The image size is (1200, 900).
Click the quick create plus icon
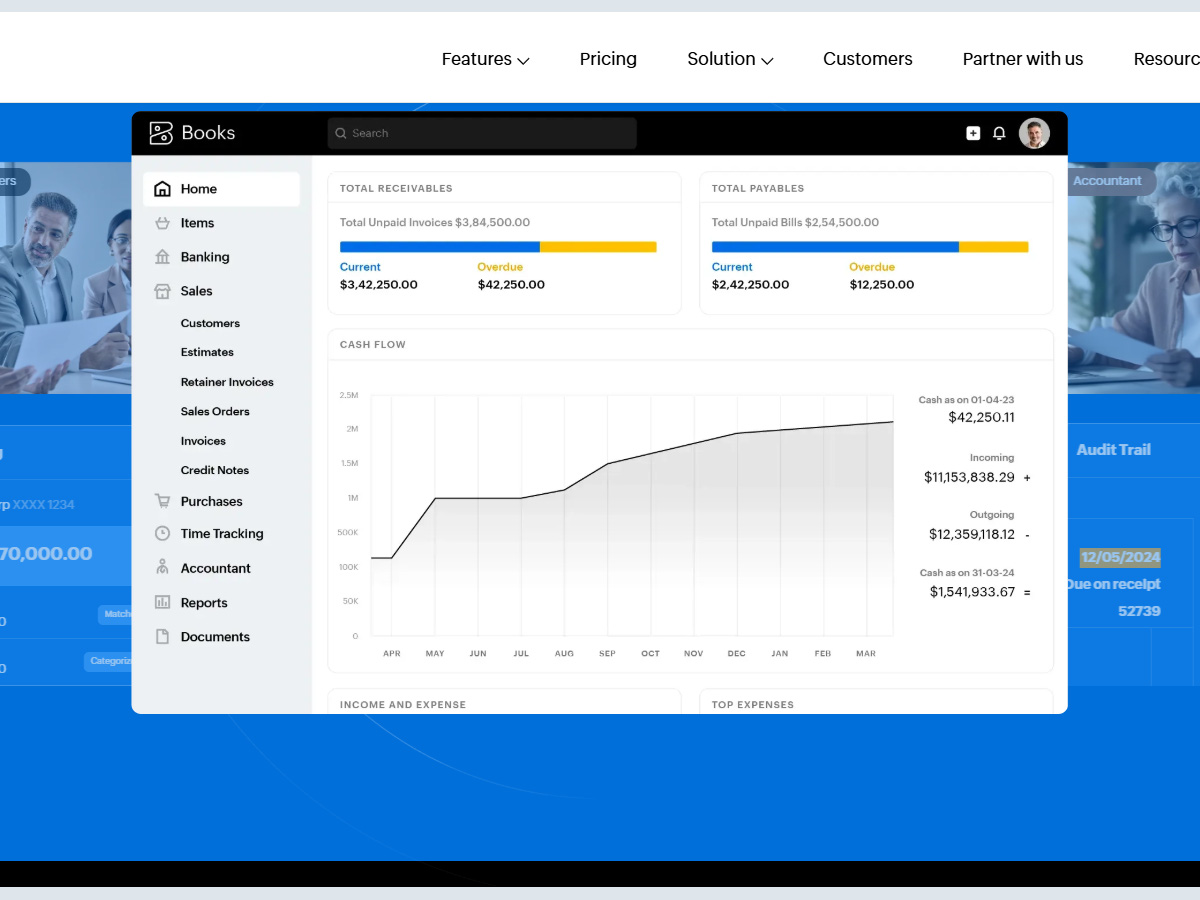973,133
